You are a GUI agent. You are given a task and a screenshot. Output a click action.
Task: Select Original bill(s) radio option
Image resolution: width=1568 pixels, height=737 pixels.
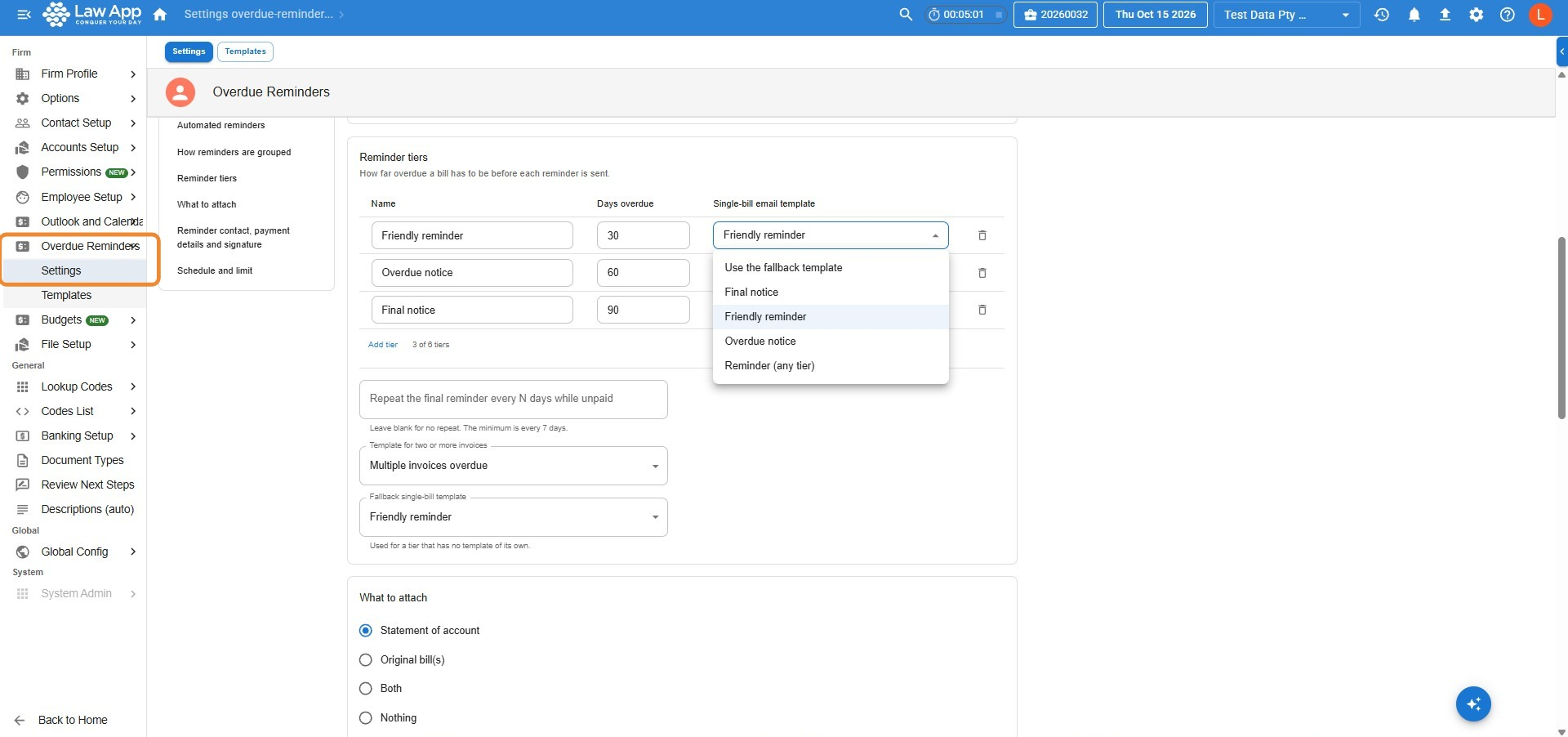(x=366, y=660)
